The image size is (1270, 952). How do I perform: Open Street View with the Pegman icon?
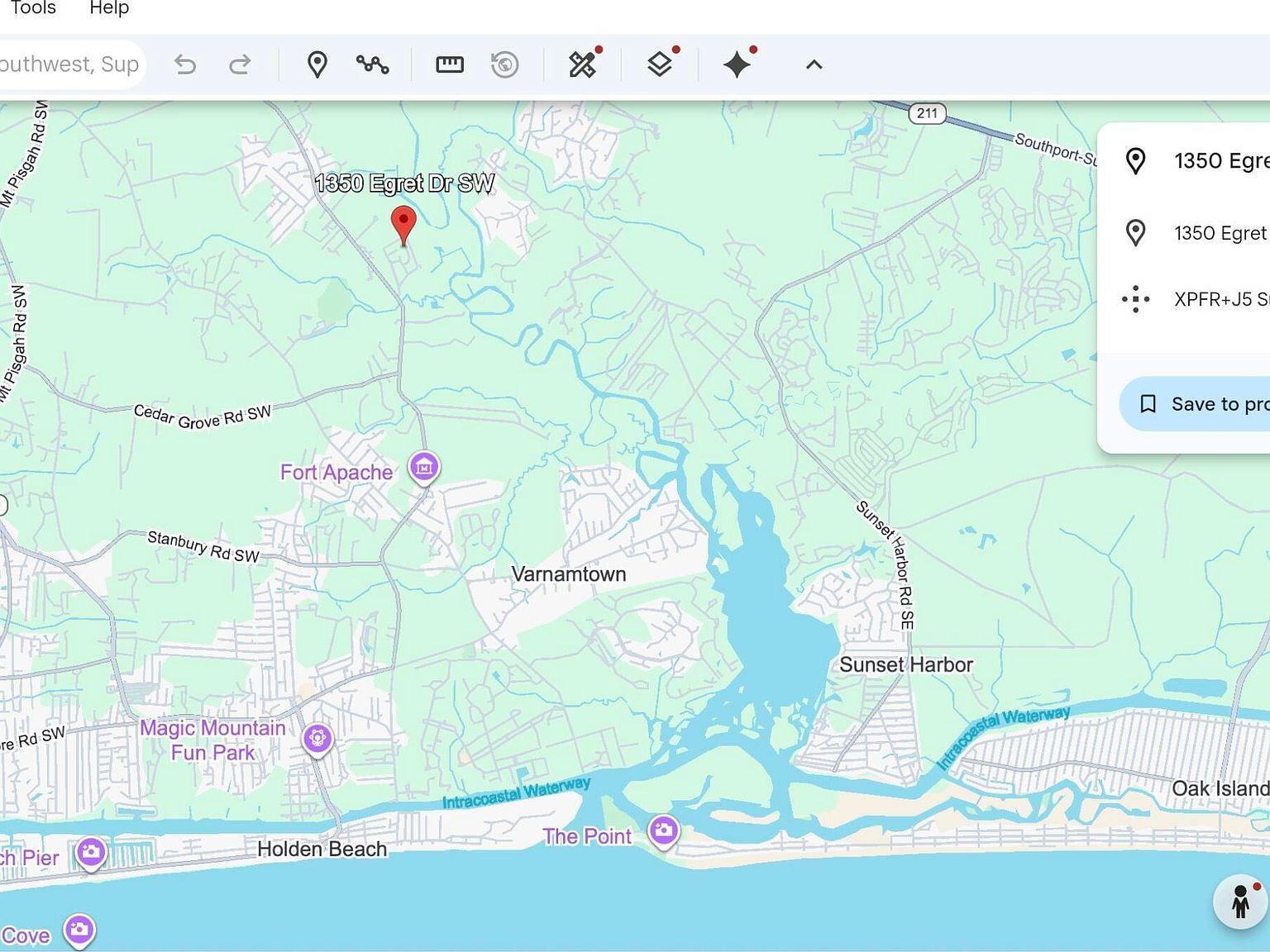tap(1240, 902)
